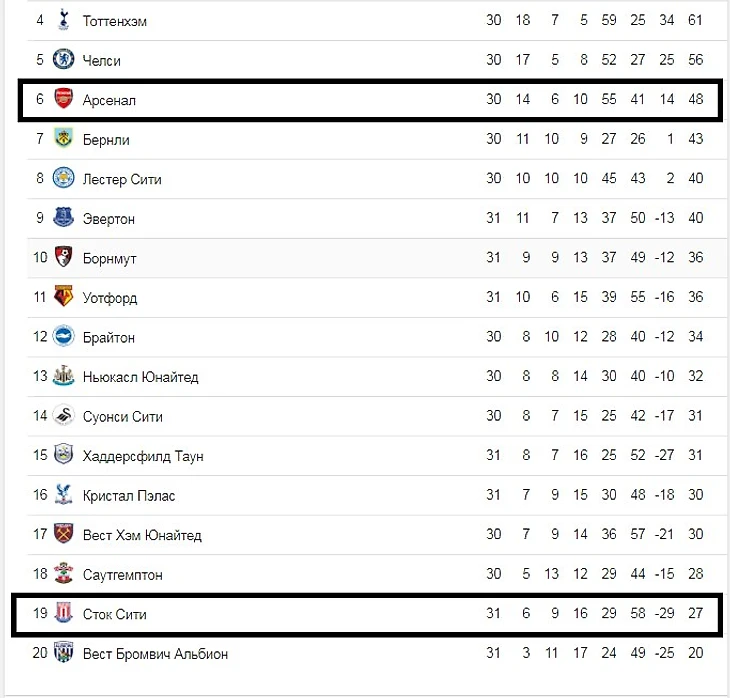Open the Stoke City crest icon
The height and width of the screenshot is (698, 730).
(63, 613)
